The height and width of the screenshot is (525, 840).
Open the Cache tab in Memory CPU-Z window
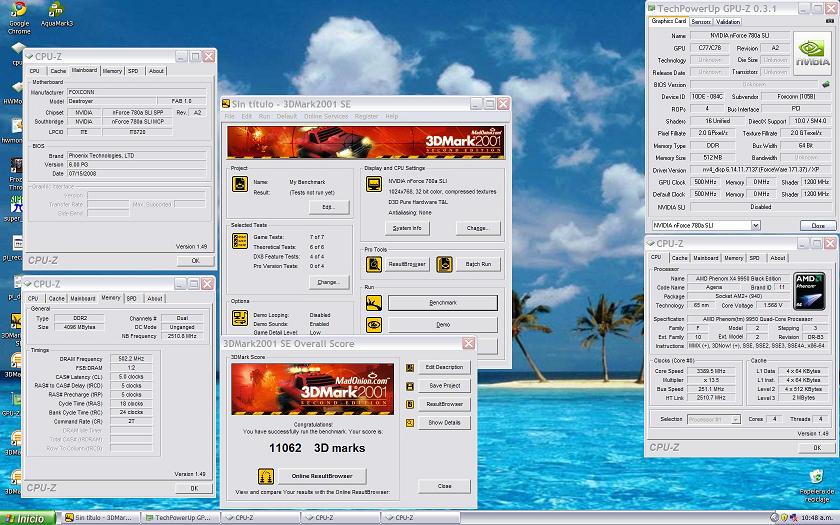(56, 298)
